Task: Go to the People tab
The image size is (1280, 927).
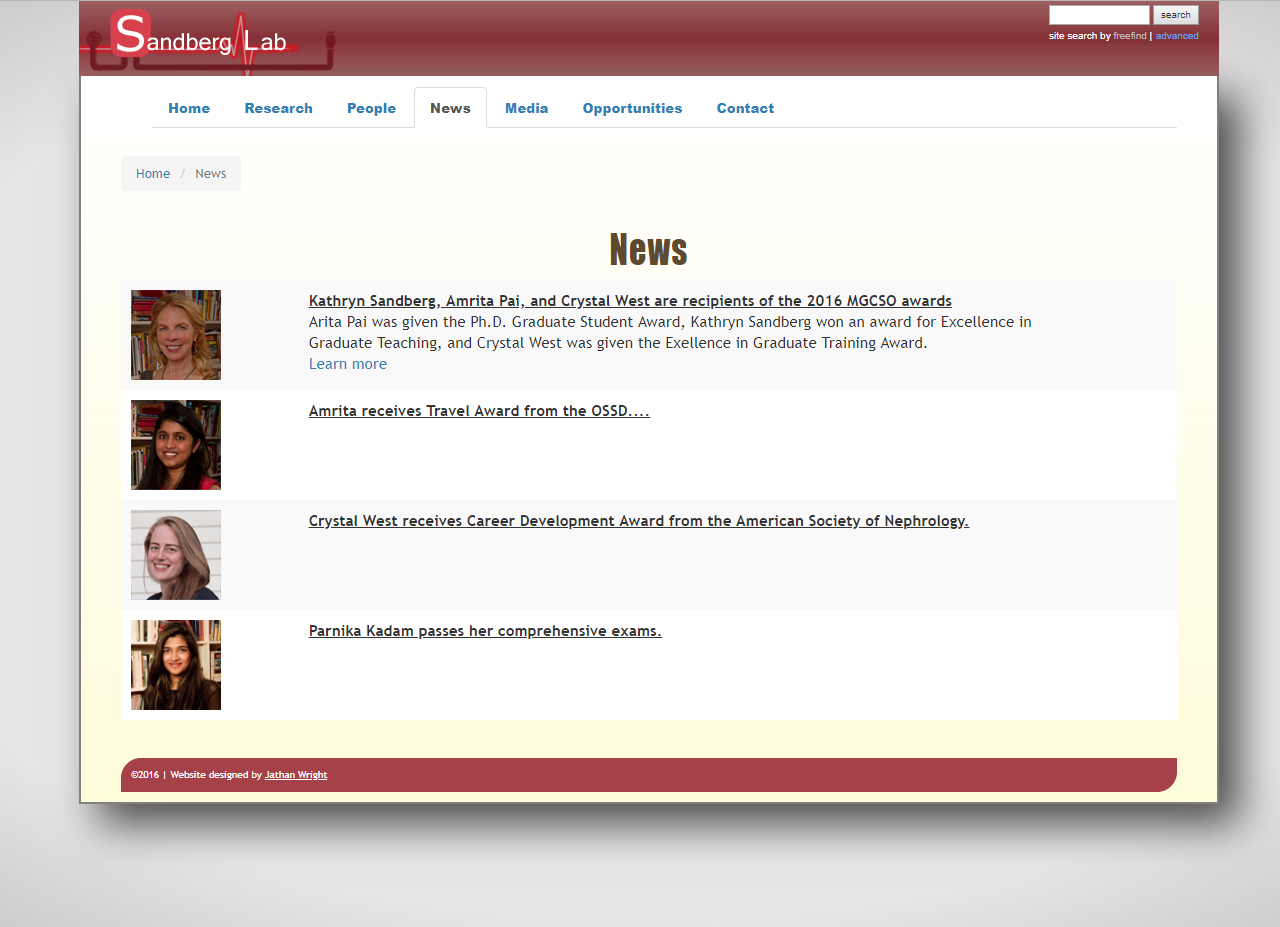Action: coord(371,108)
